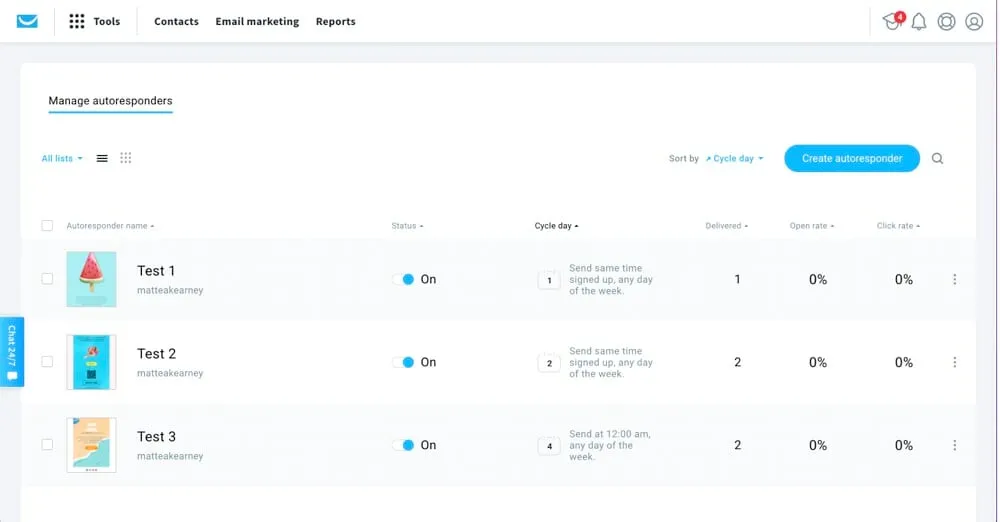
Task: Open the graduation cap notifications icon
Action: click(891, 21)
